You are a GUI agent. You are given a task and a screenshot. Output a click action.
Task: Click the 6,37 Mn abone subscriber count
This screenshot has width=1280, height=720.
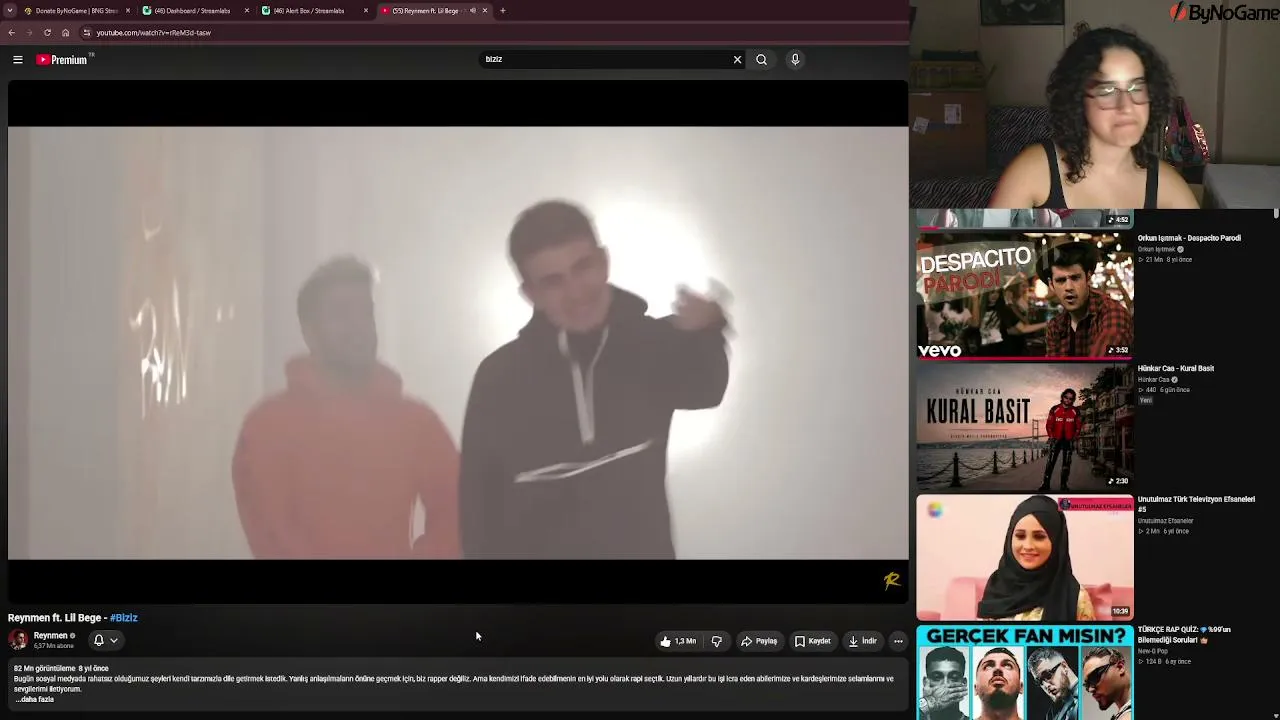[54, 646]
